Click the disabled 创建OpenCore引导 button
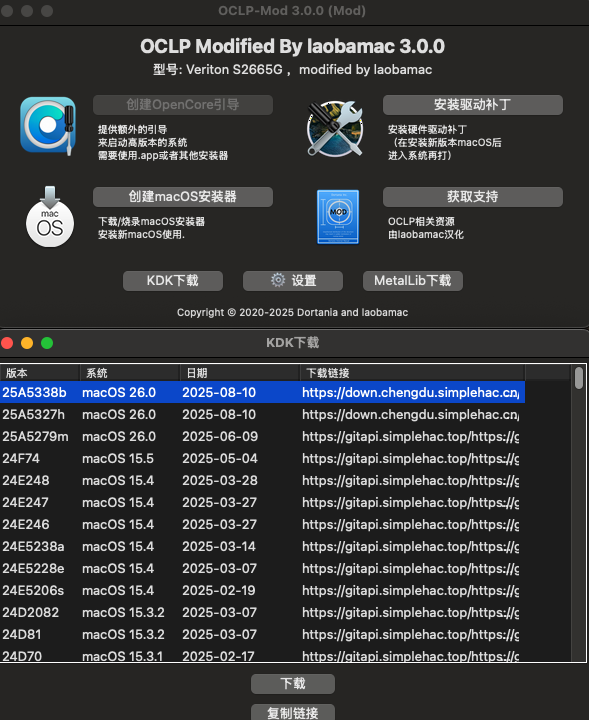 point(183,105)
